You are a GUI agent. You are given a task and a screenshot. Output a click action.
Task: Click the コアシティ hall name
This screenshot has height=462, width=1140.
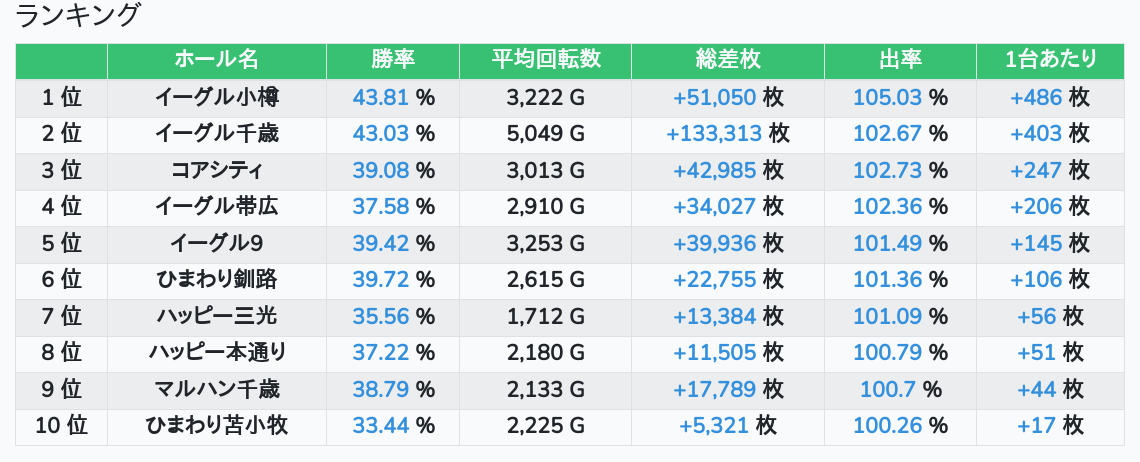[217, 170]
